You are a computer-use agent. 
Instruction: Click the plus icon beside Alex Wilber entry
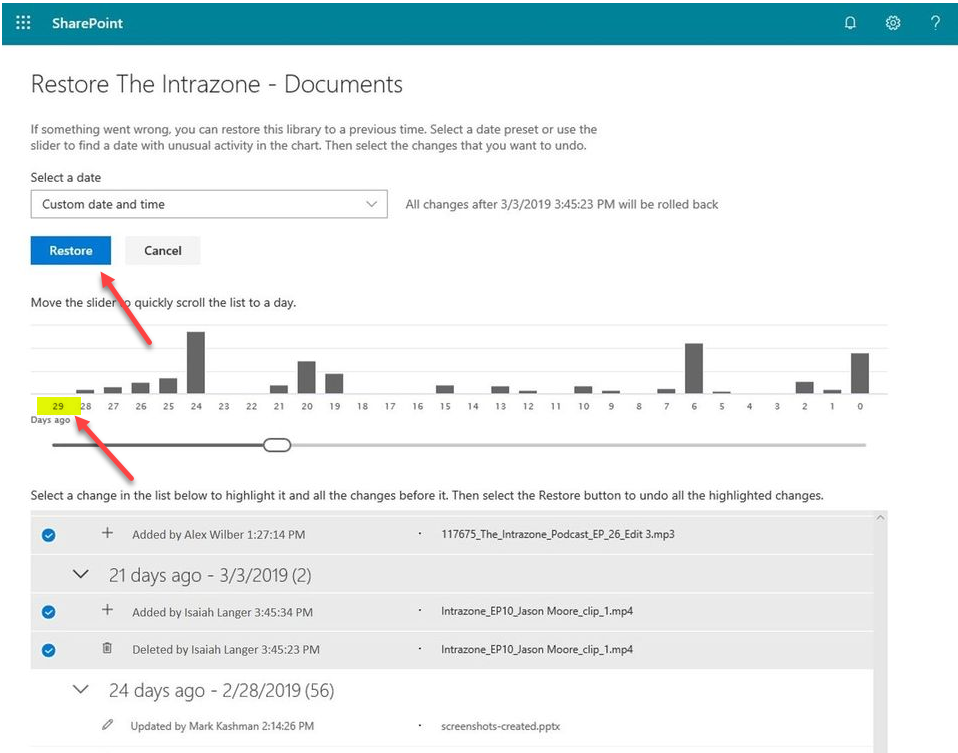pos(107,533)
